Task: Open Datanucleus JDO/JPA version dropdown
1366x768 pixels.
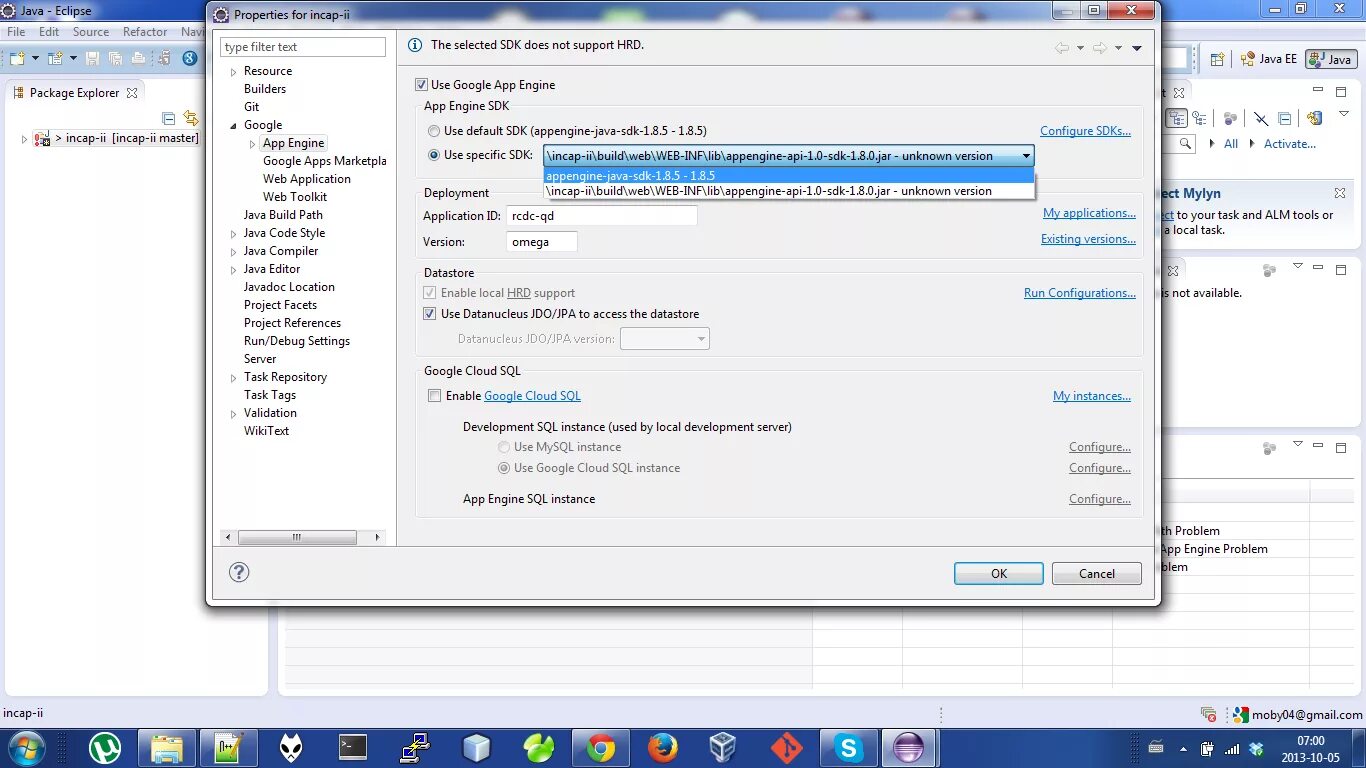Action: tap(665, 339)
